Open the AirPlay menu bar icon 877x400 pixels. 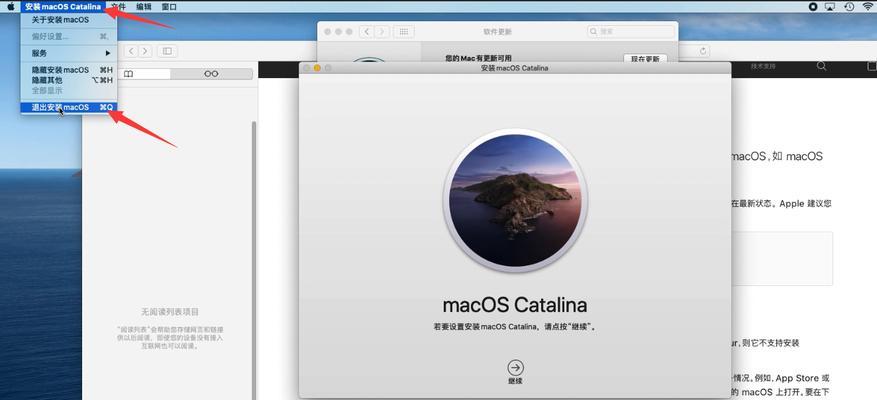coord(830,7)
